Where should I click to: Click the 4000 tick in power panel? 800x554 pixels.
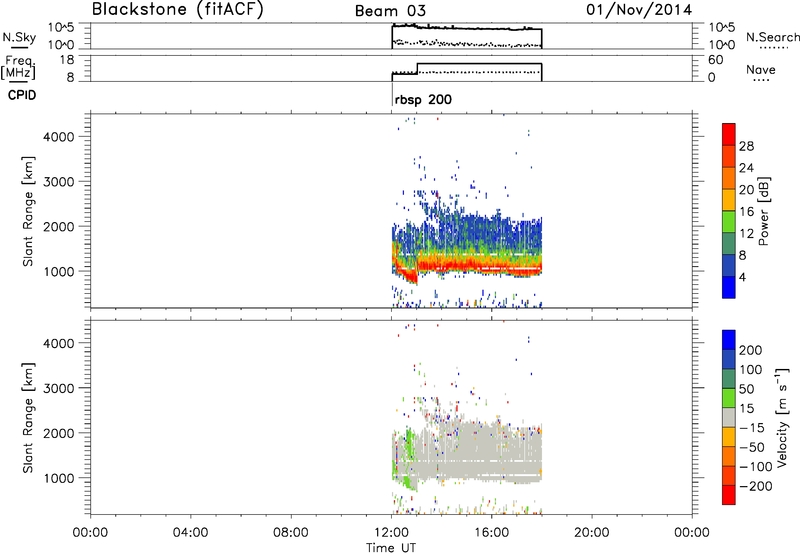pos(58,137)
